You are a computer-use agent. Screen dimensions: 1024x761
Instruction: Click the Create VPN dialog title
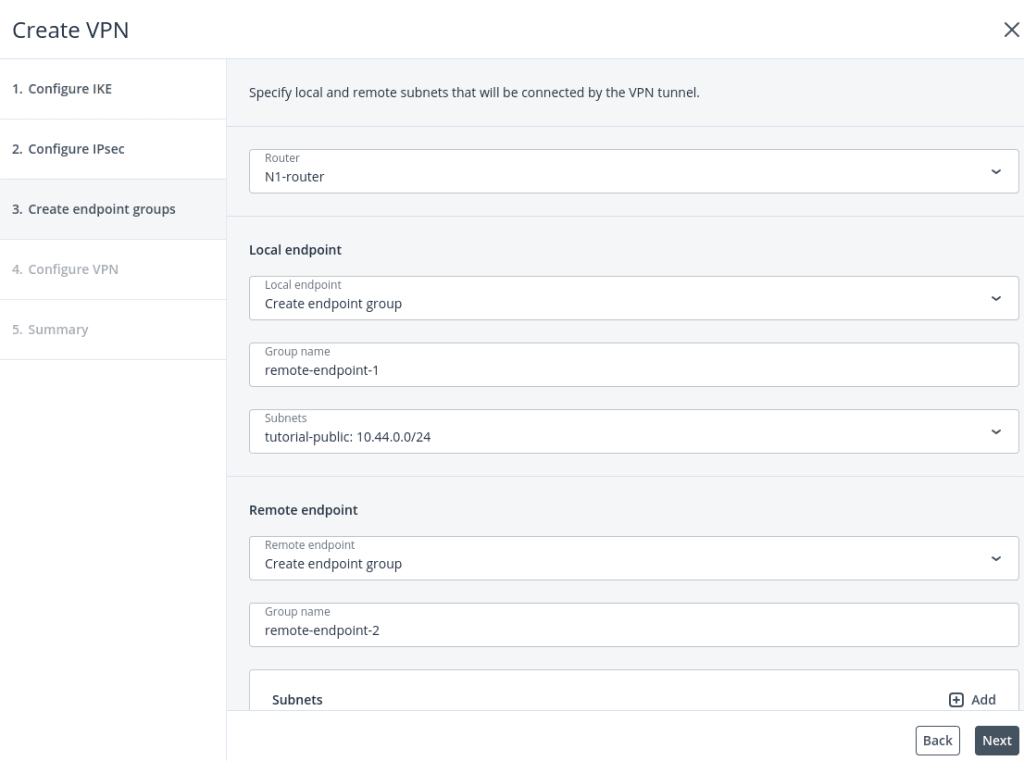point(71,30)
